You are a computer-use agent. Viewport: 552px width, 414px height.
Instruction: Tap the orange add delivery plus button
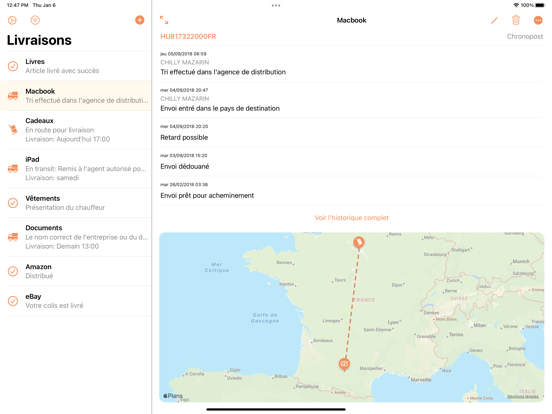tap(140, 20)
